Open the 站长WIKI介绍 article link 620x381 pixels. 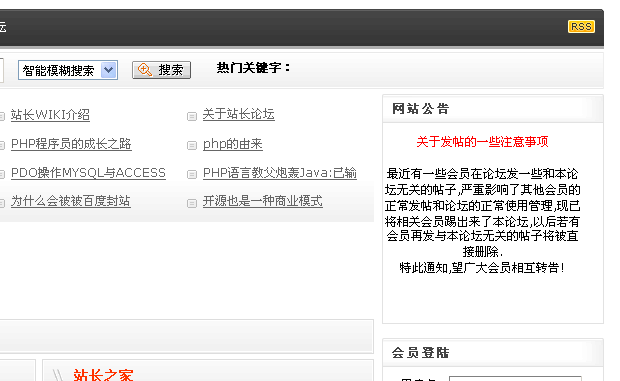pyautogui.click(x=50, y=115)
